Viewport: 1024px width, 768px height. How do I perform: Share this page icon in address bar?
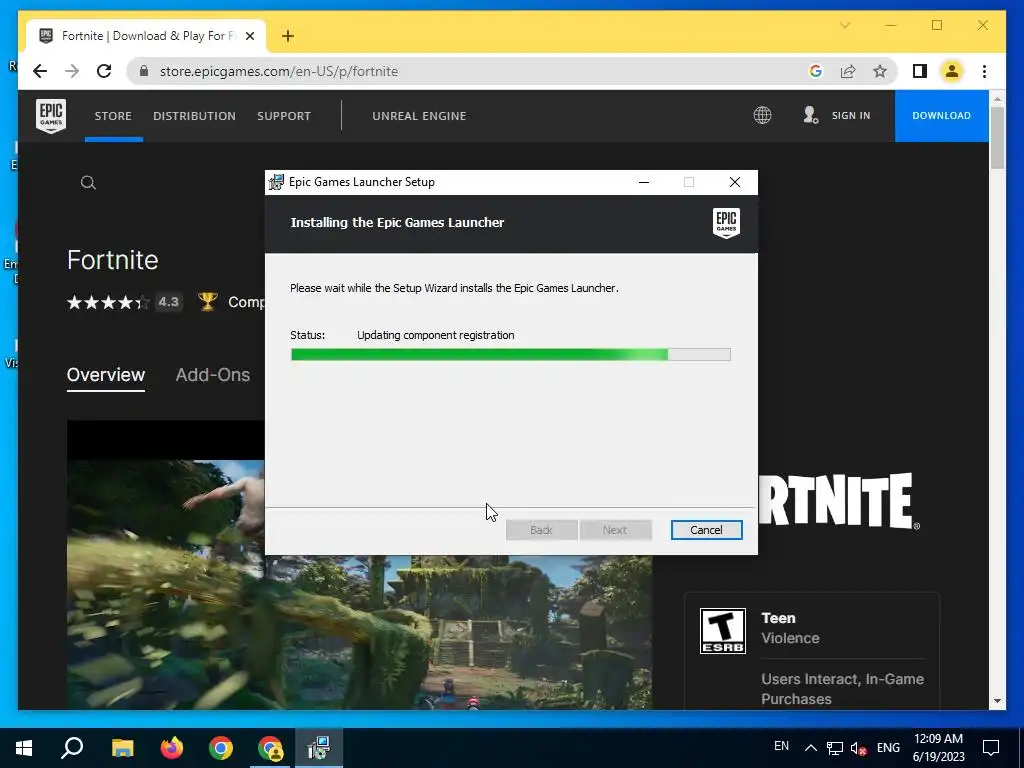pos(848,71)
